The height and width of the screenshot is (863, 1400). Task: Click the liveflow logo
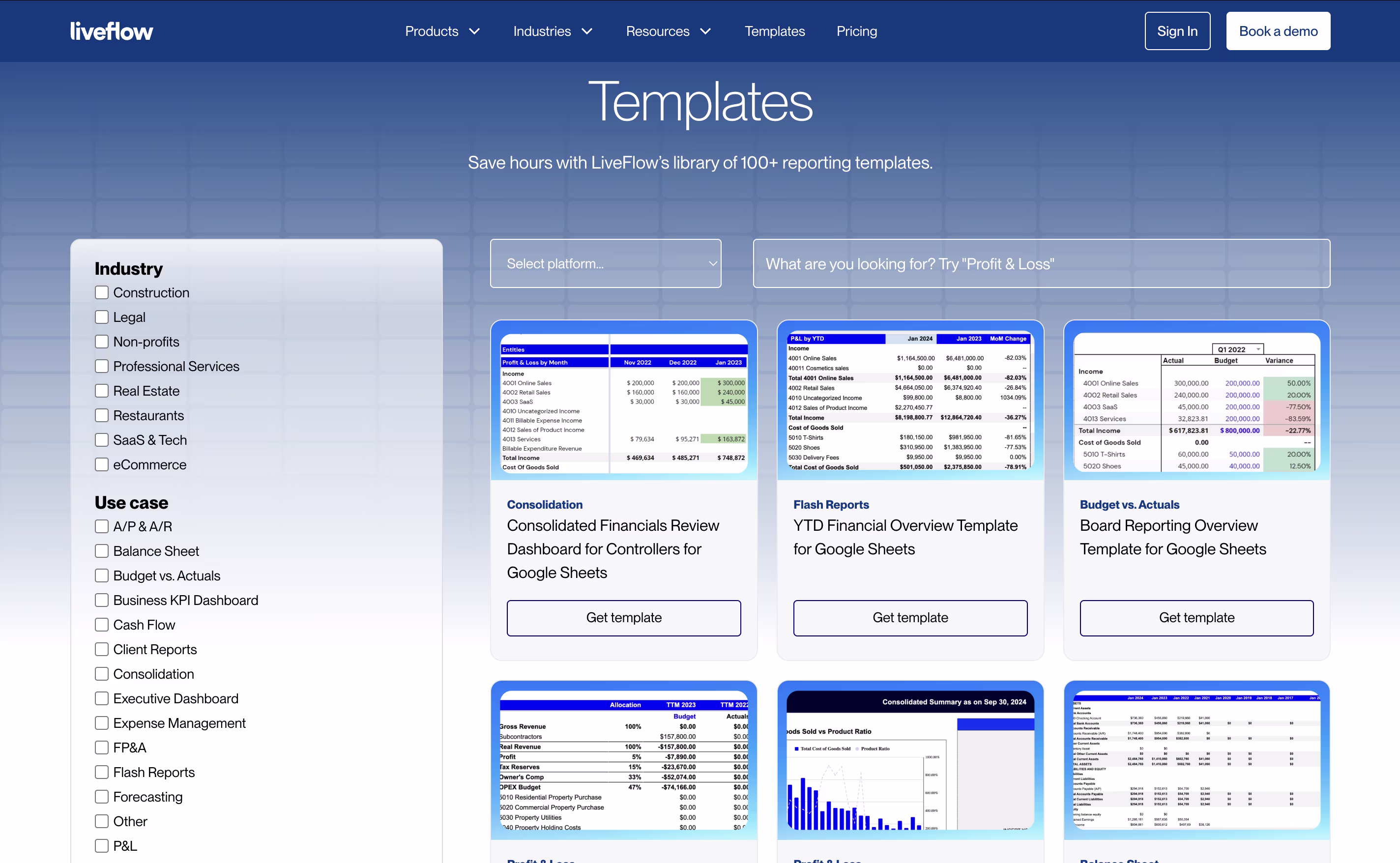[111, 31]
